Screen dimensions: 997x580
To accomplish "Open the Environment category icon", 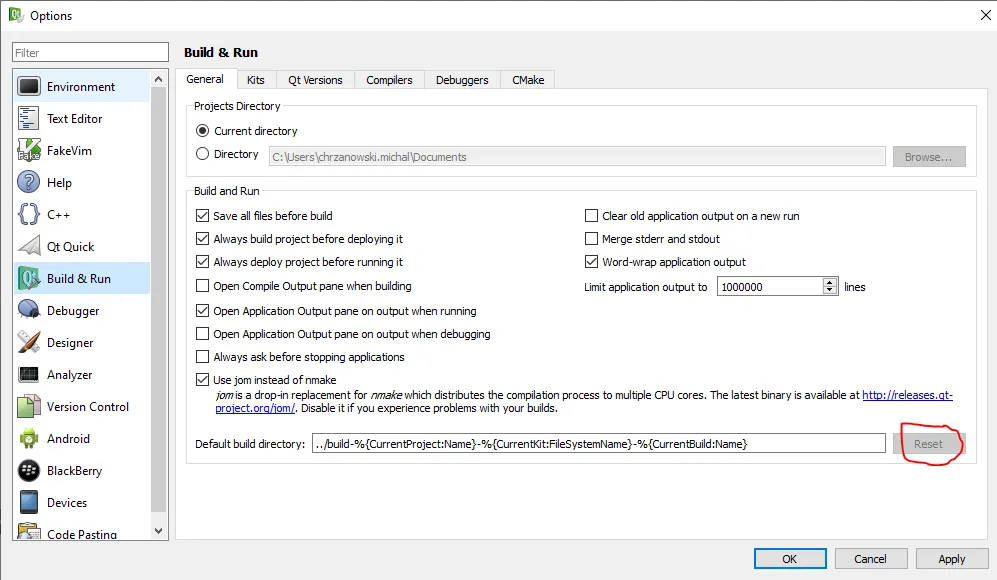I will 29,86.
